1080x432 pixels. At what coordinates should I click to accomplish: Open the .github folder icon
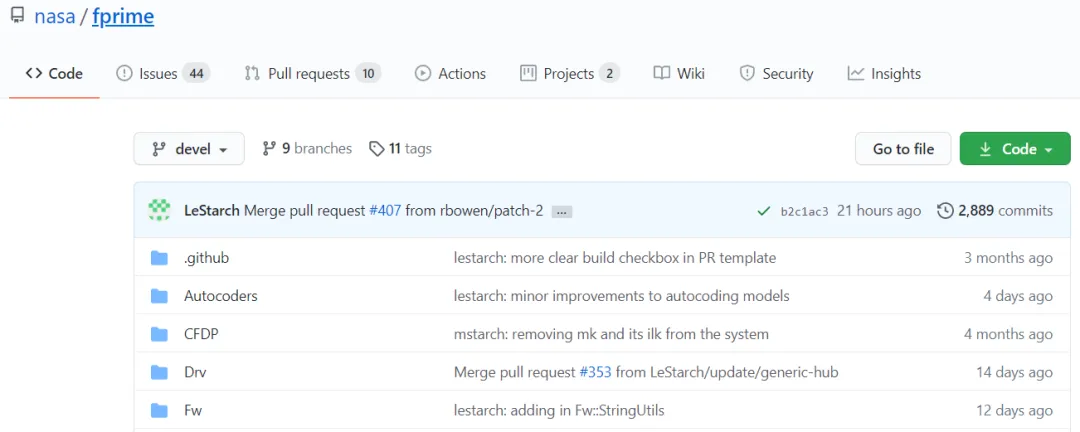159,258
